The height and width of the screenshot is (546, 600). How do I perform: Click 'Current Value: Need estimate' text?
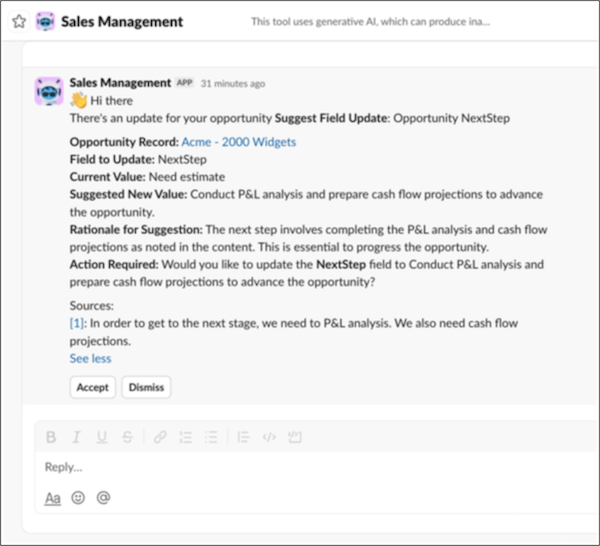(x=147, y=177)
